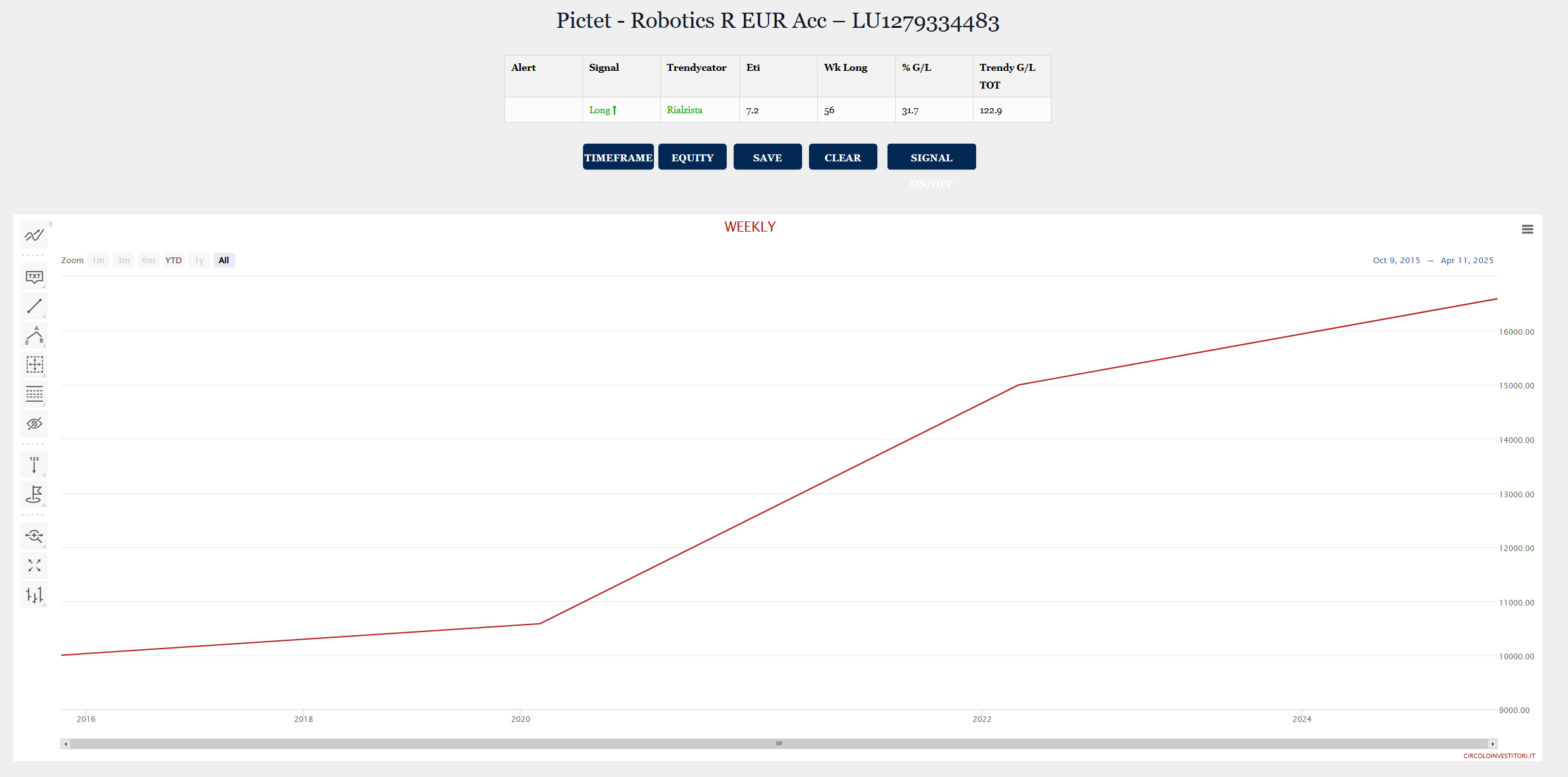Select the line segment drawing tool
The height and width of the screenshot is (777, 1568).
point(34,306)
